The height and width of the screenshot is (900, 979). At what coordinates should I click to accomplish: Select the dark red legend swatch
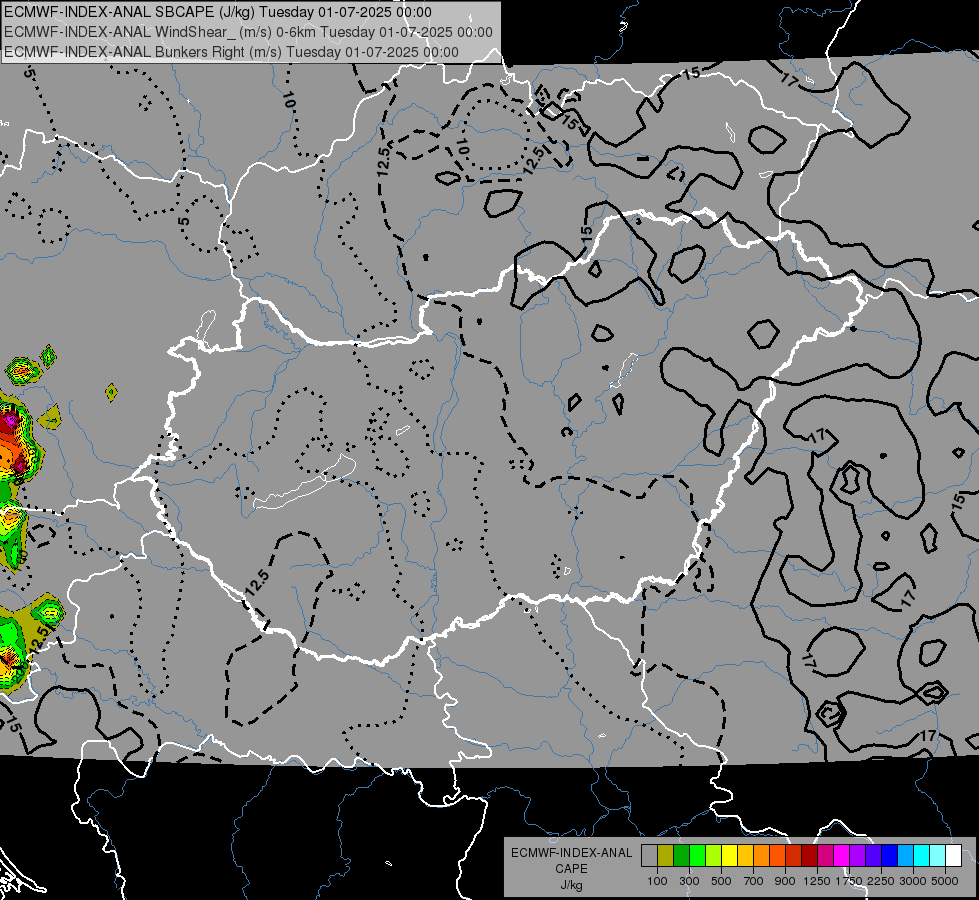[x=809, y=855]
